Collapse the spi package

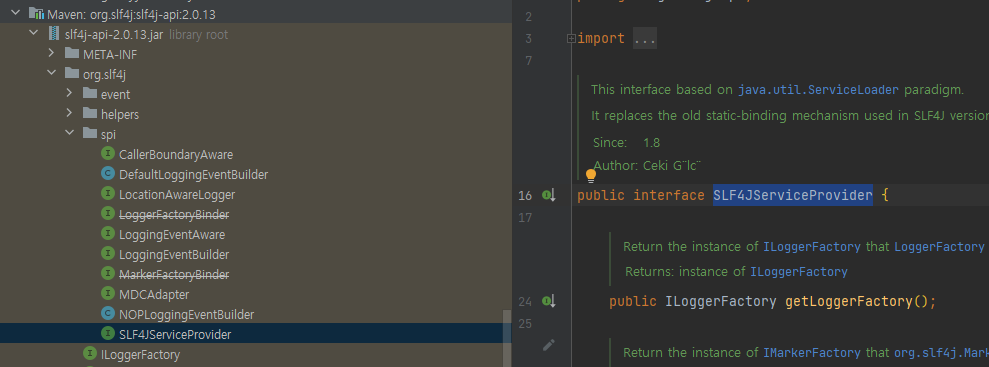69,134
